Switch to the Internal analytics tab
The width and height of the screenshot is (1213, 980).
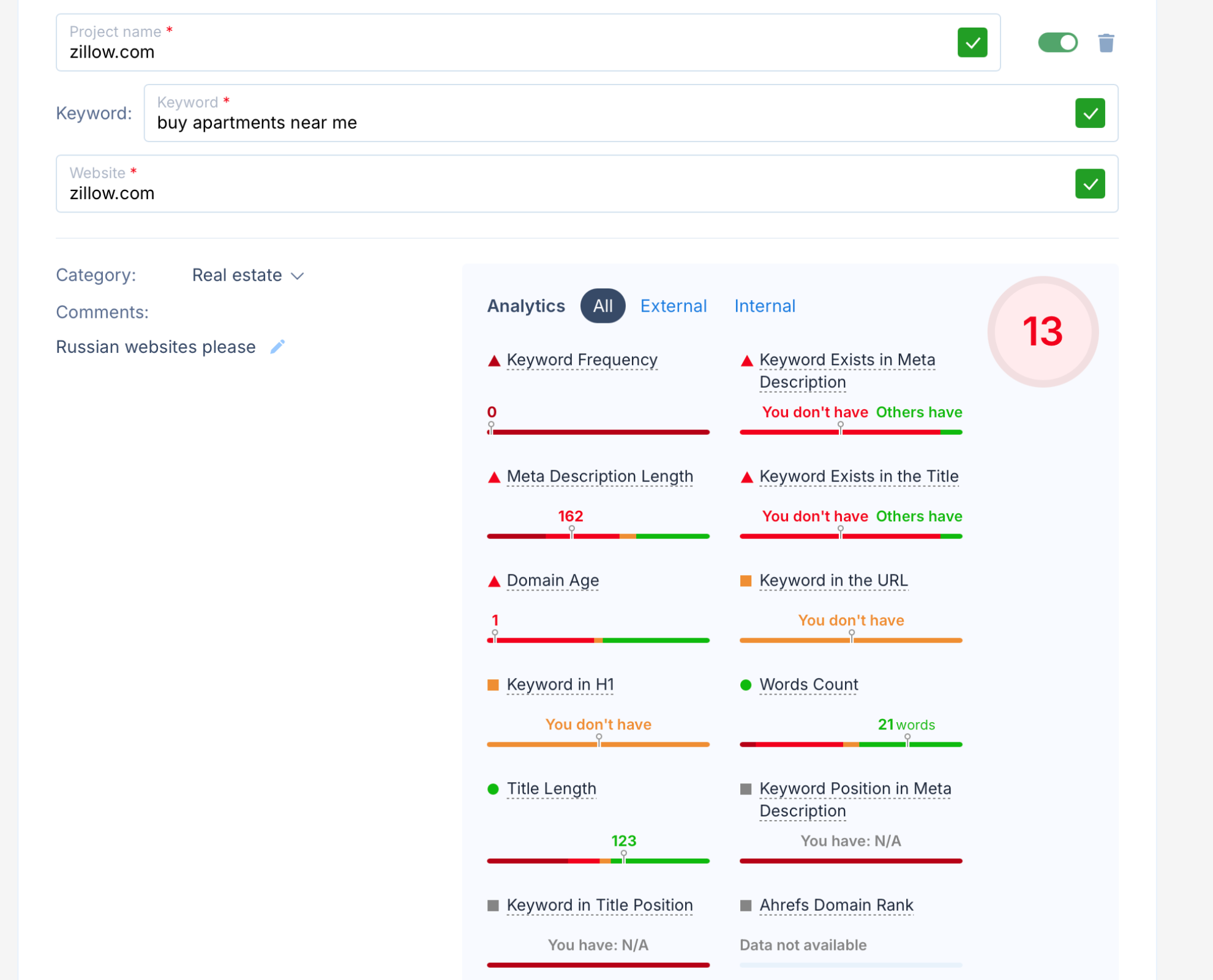[x=765, y=306]
